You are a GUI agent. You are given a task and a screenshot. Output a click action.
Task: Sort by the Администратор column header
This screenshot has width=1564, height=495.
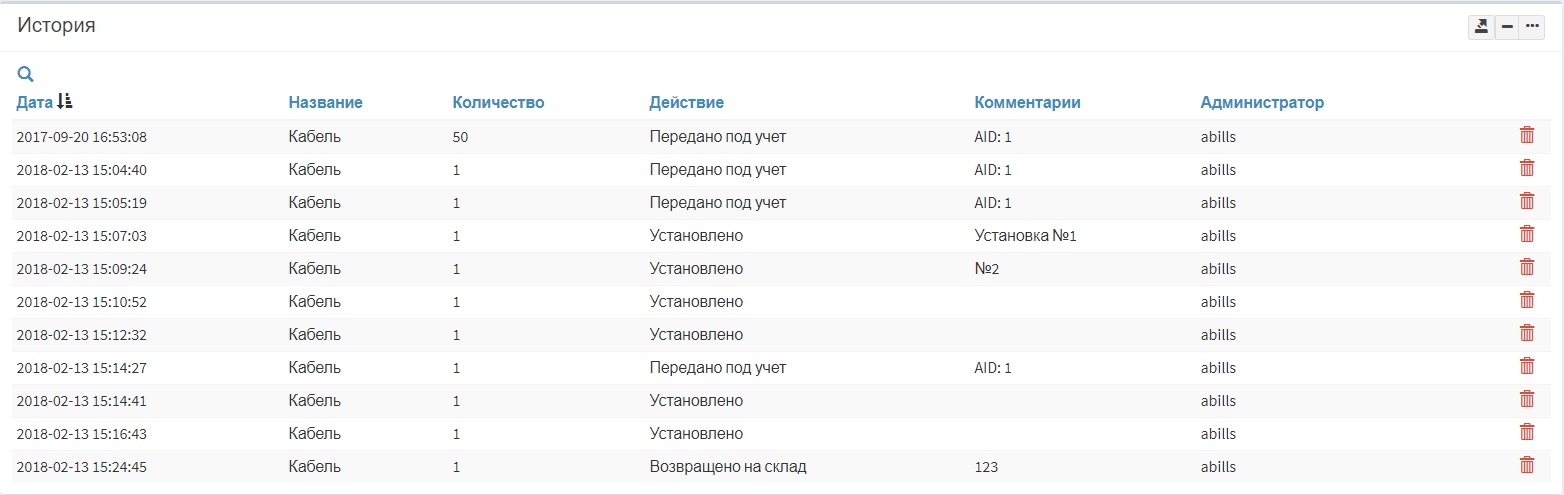[1262, 102]
